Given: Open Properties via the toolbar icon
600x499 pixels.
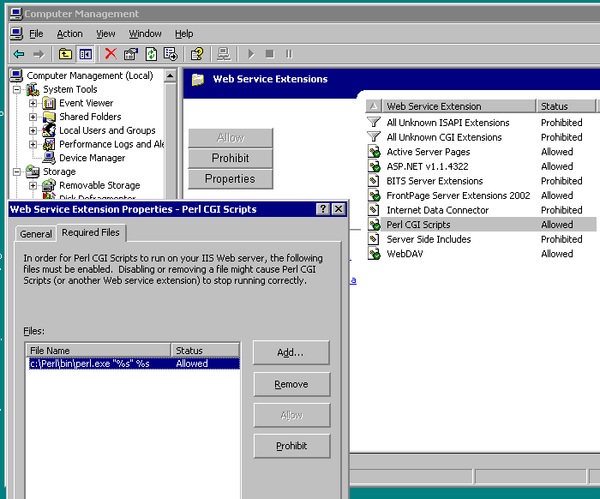Looking at the screenshot, I should click(130, 54).
